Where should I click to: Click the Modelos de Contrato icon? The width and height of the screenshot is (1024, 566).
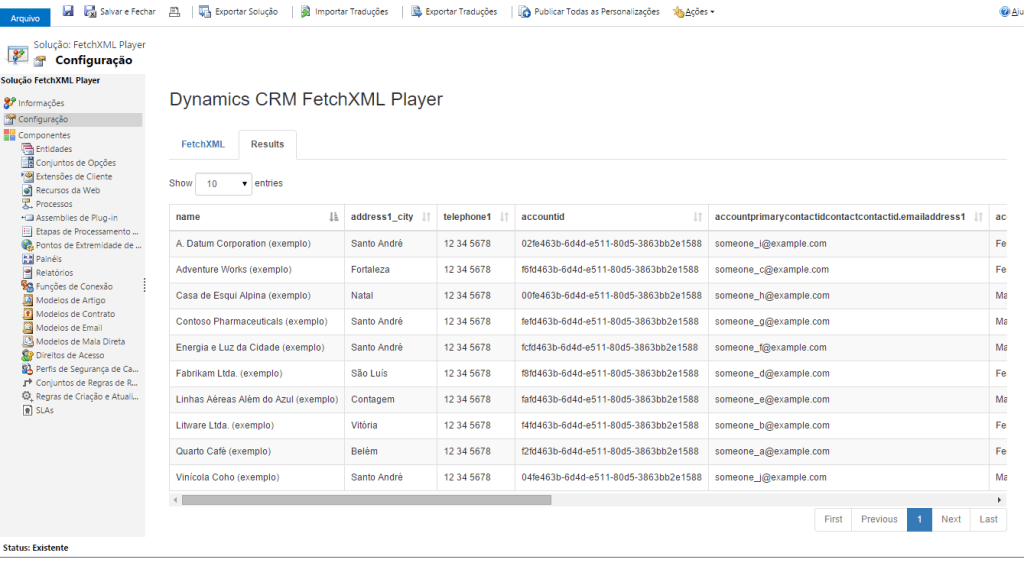(27, 313)
